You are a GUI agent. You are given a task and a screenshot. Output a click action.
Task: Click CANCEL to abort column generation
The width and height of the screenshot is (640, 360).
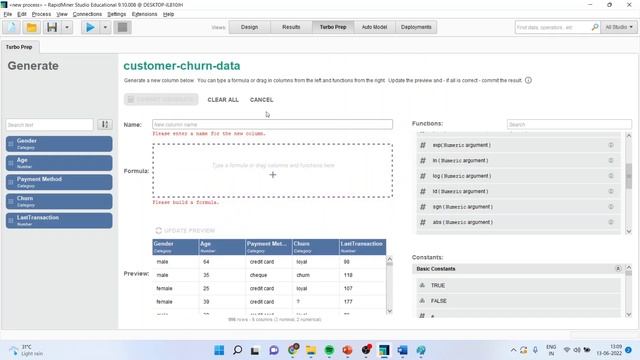pos(262,100)
